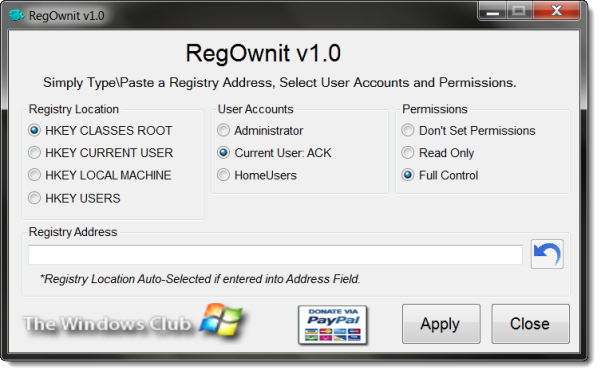Click the Apply button
The image size is (600, 373).
pos(441,324)
